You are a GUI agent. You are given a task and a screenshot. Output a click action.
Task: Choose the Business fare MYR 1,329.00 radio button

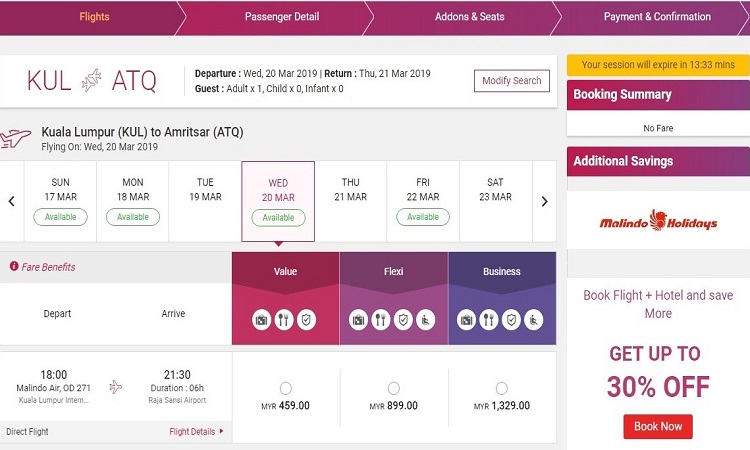[502, 388]
